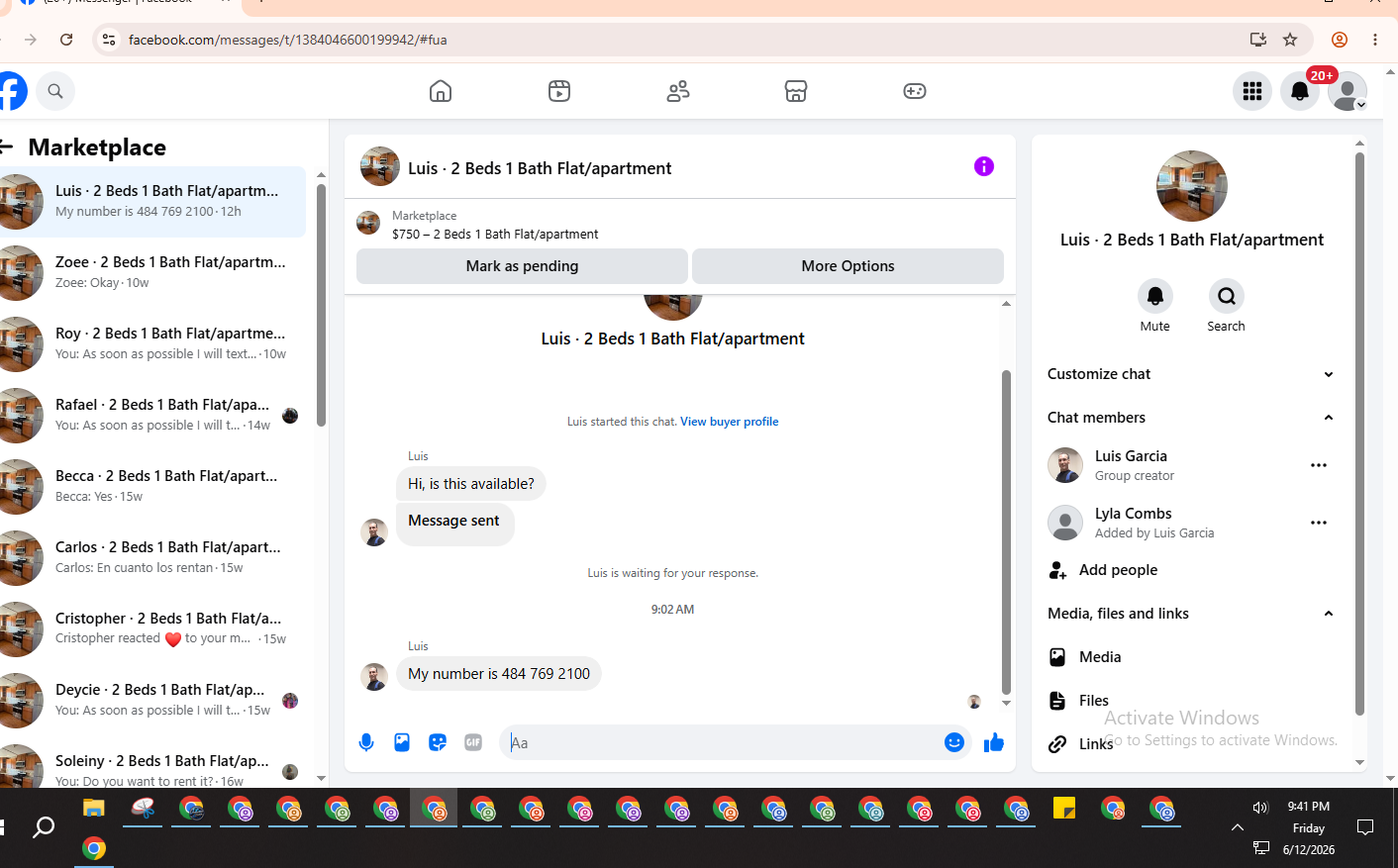Open the Friends icon in top bar
This screenshot has height=868, width=1398.
tap(678, 91)
